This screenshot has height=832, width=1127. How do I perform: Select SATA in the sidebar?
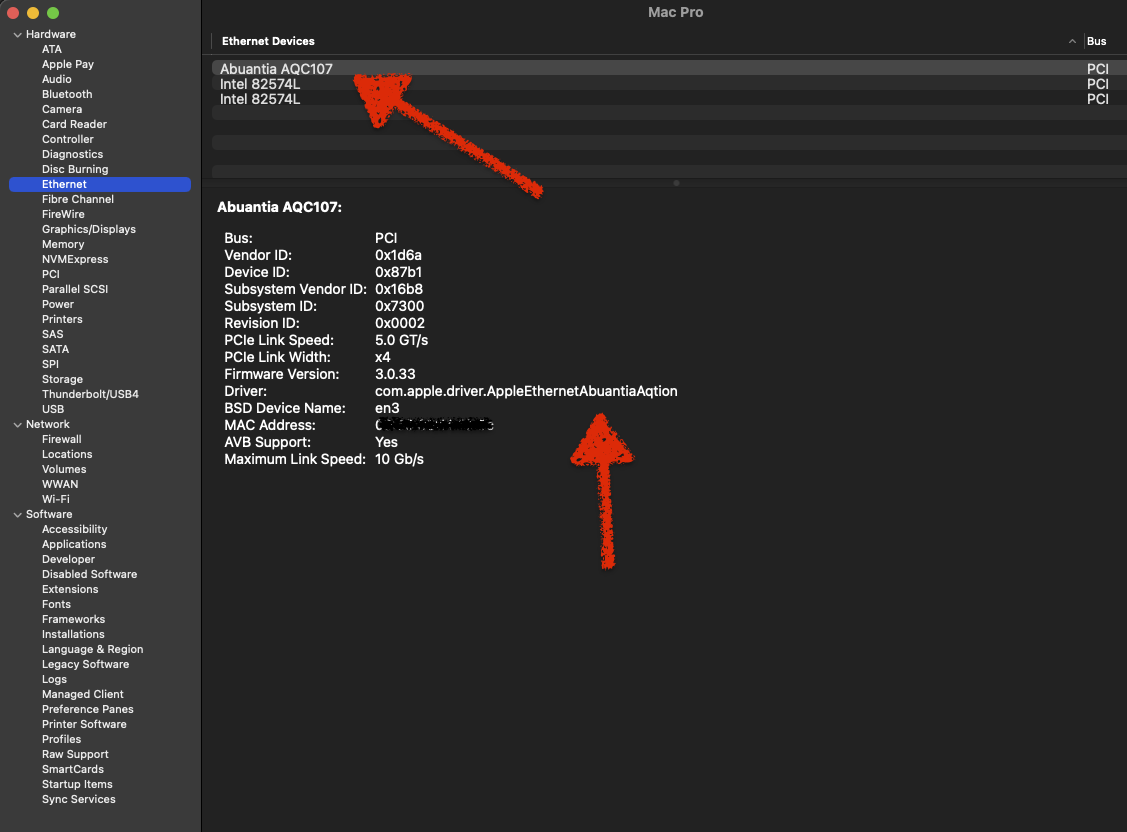pyautogui.click(x=55, y=350)
